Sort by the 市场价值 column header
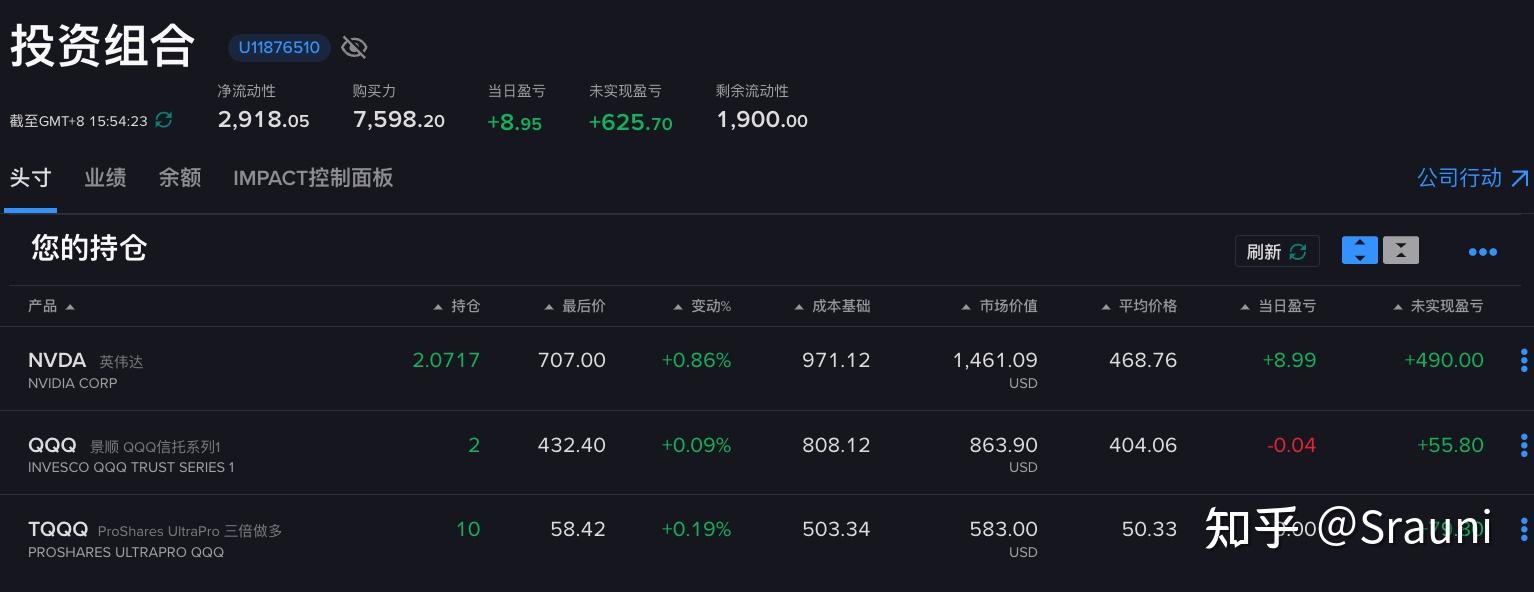This screenshot has height=592, width=1534. pos(999,306)
